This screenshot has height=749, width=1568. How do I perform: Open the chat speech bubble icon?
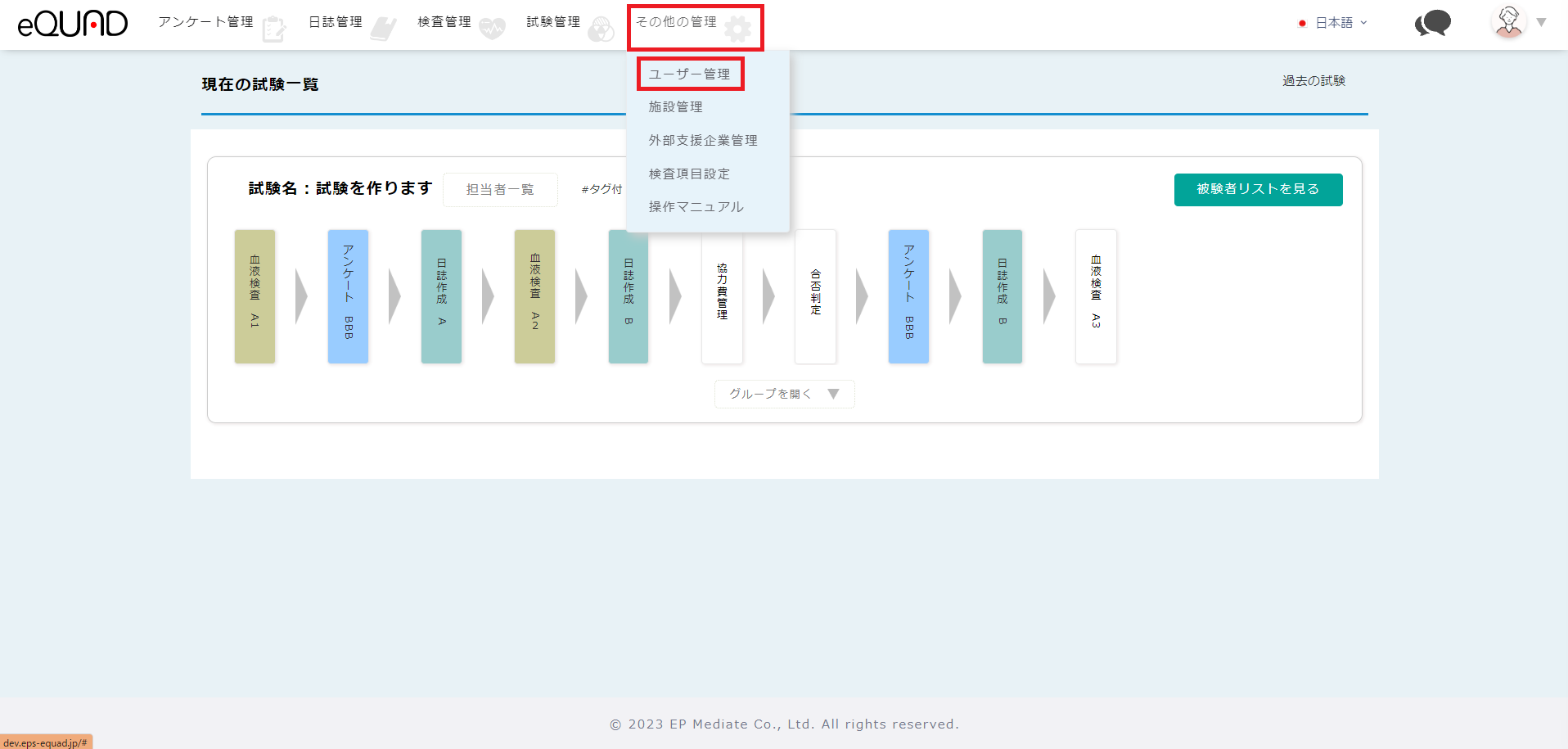tap(1432, 23)
